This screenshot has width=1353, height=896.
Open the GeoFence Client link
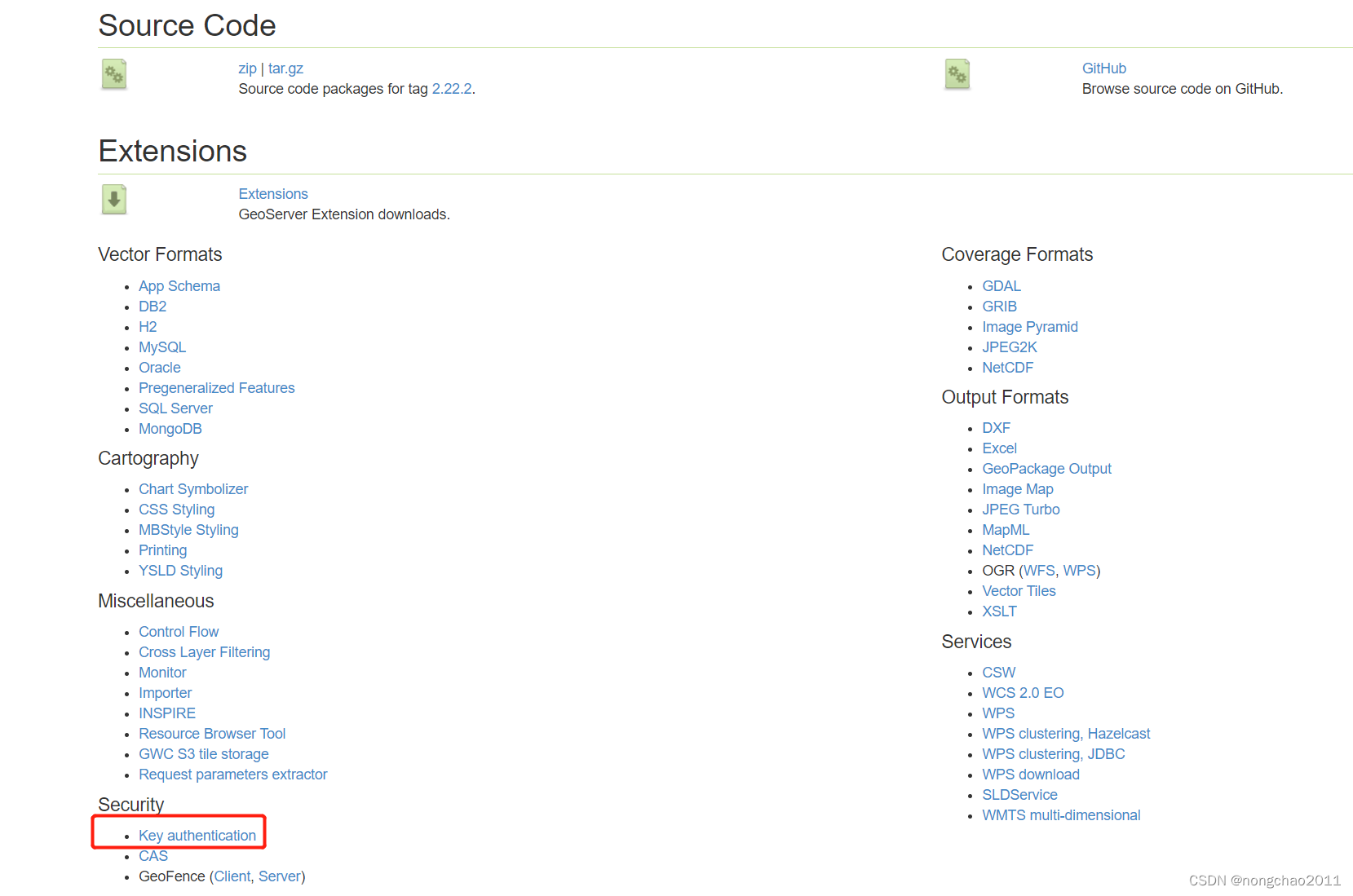(x=232, y=876)
